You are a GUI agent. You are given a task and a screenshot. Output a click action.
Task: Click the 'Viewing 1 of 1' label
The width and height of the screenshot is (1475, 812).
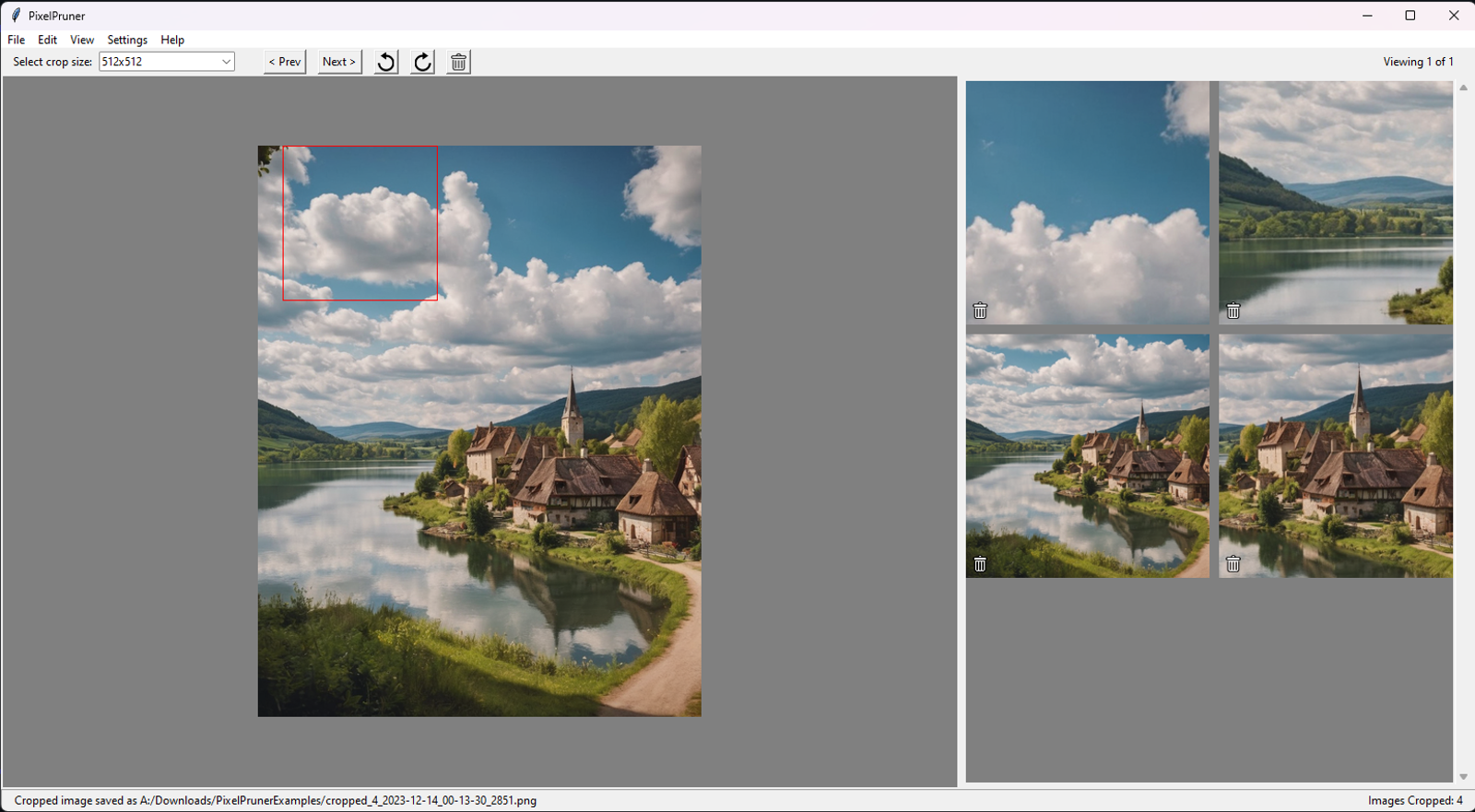point(1418,62)
